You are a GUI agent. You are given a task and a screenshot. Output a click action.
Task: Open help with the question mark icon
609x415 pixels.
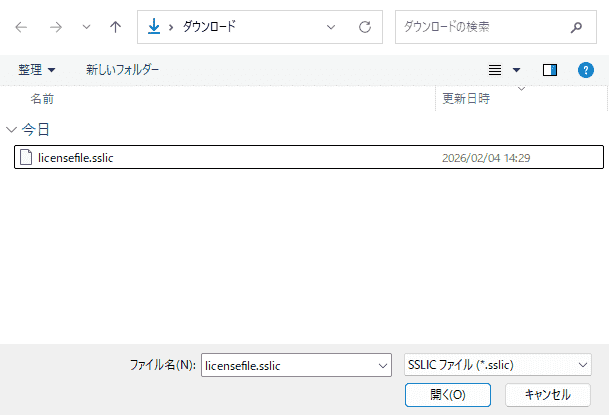(x=587, y=70)
